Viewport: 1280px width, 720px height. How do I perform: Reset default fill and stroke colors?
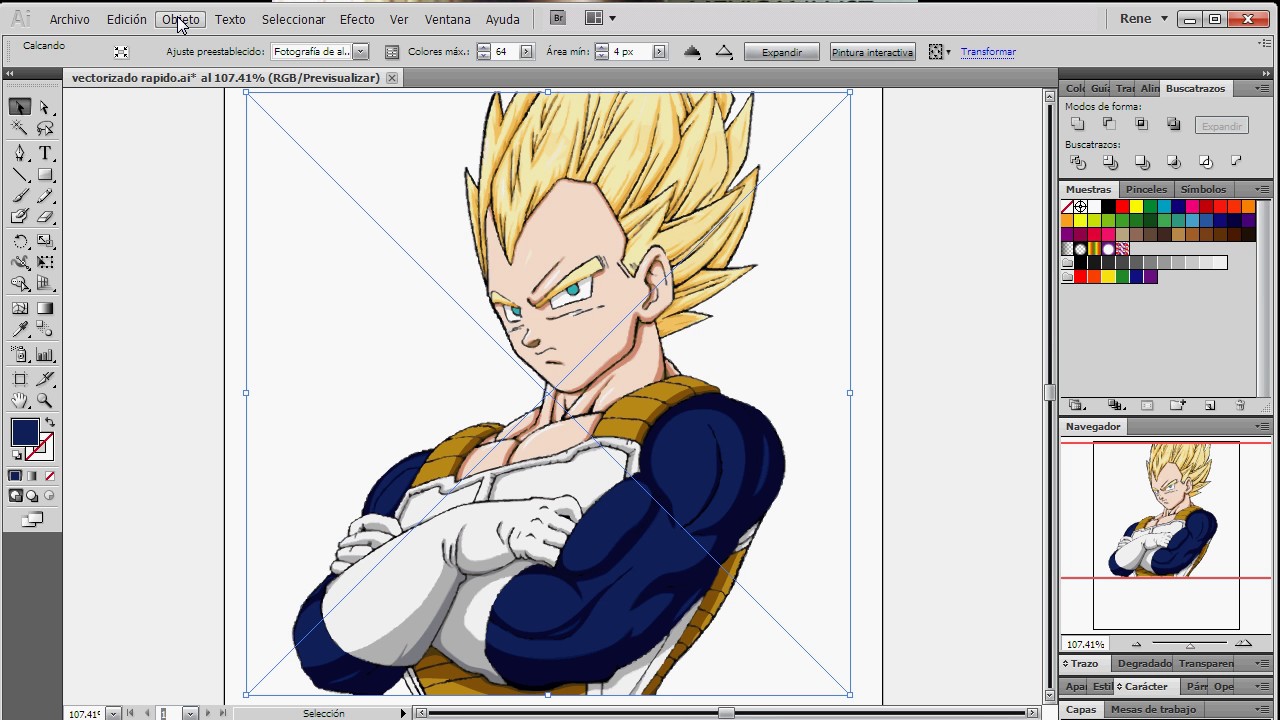tap(16, 455)
